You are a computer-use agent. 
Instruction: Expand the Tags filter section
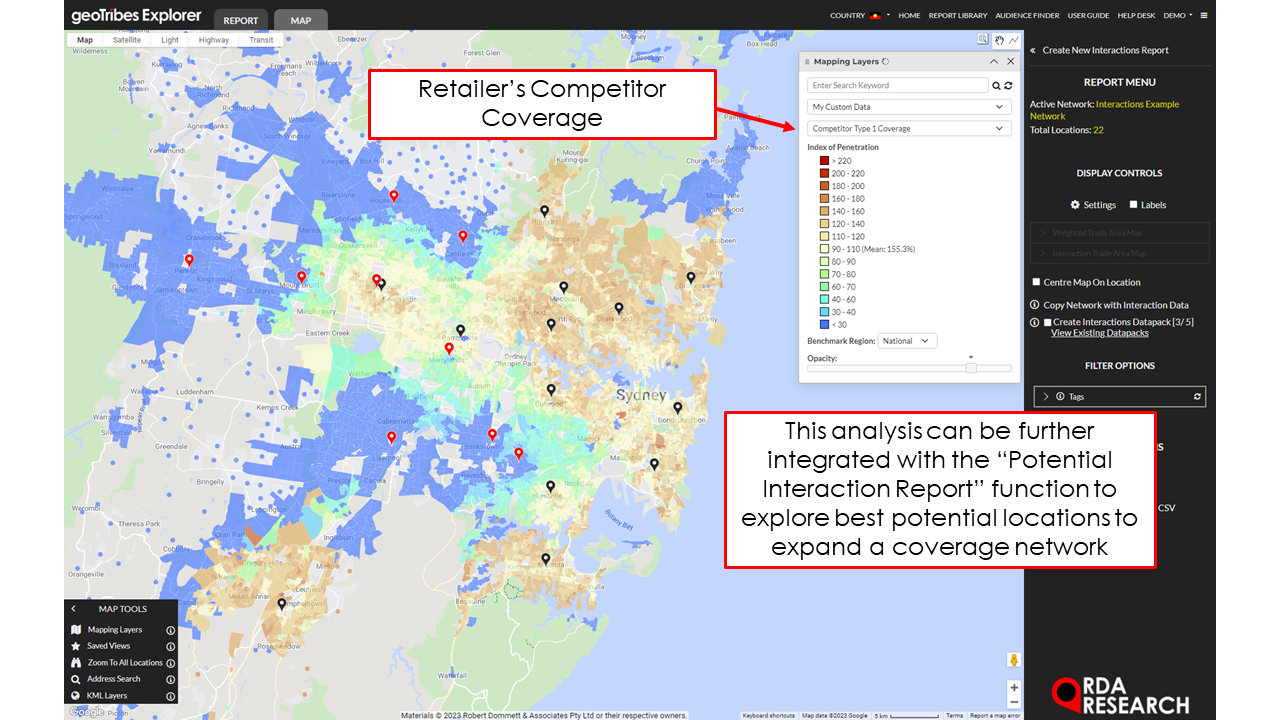tap(1046, 397)
